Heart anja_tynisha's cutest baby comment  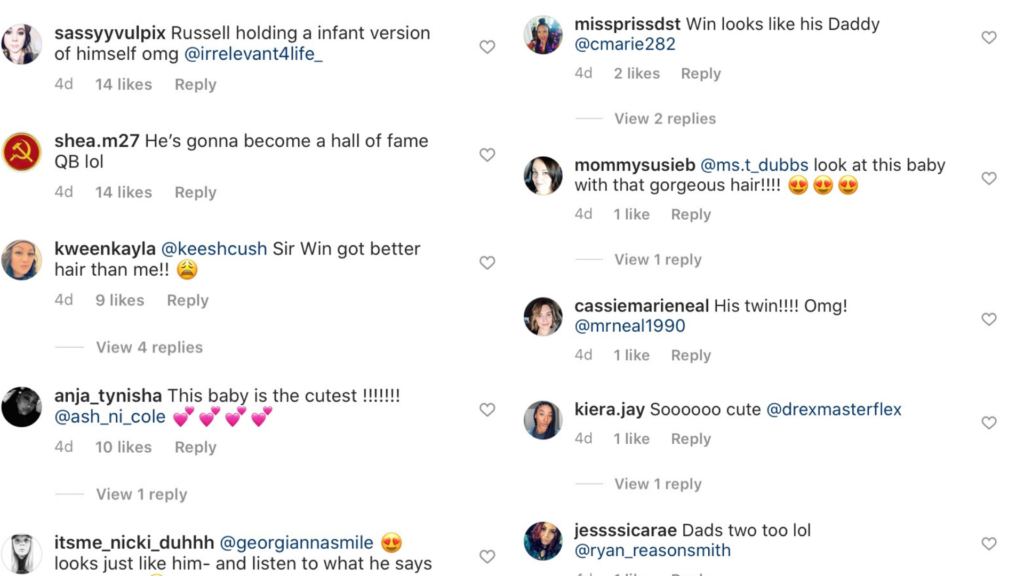[x=487, y=410]
